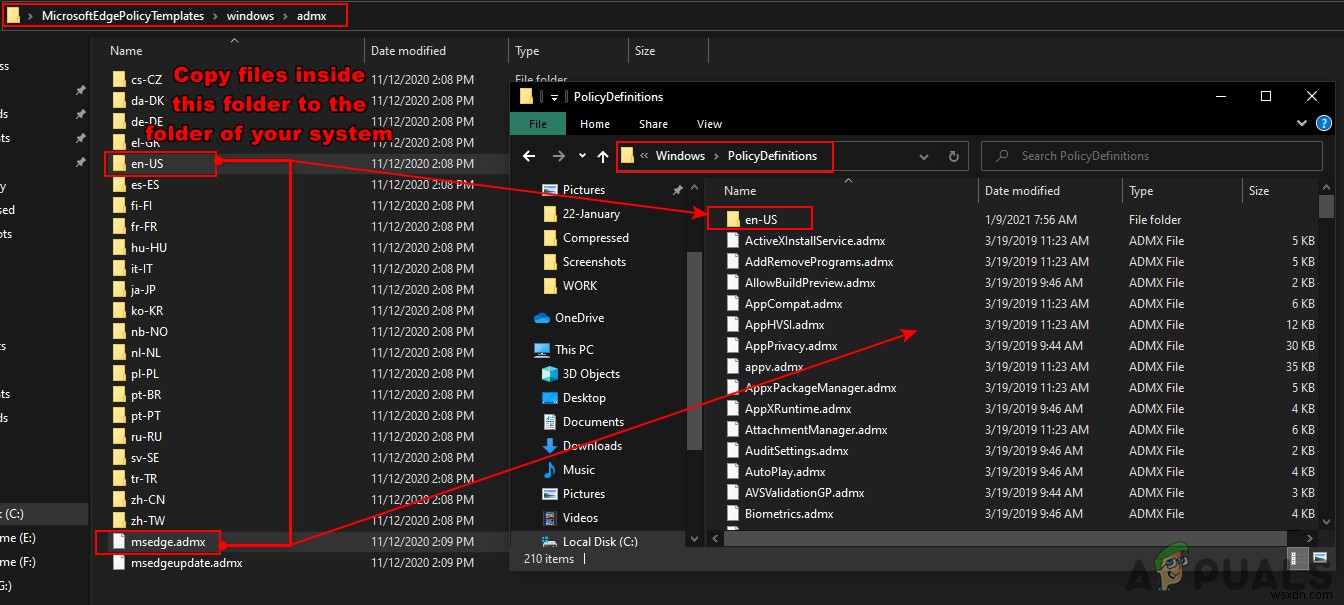Switch to details view in the status bar
The image size is (1344, 605).
point(1297,558)
